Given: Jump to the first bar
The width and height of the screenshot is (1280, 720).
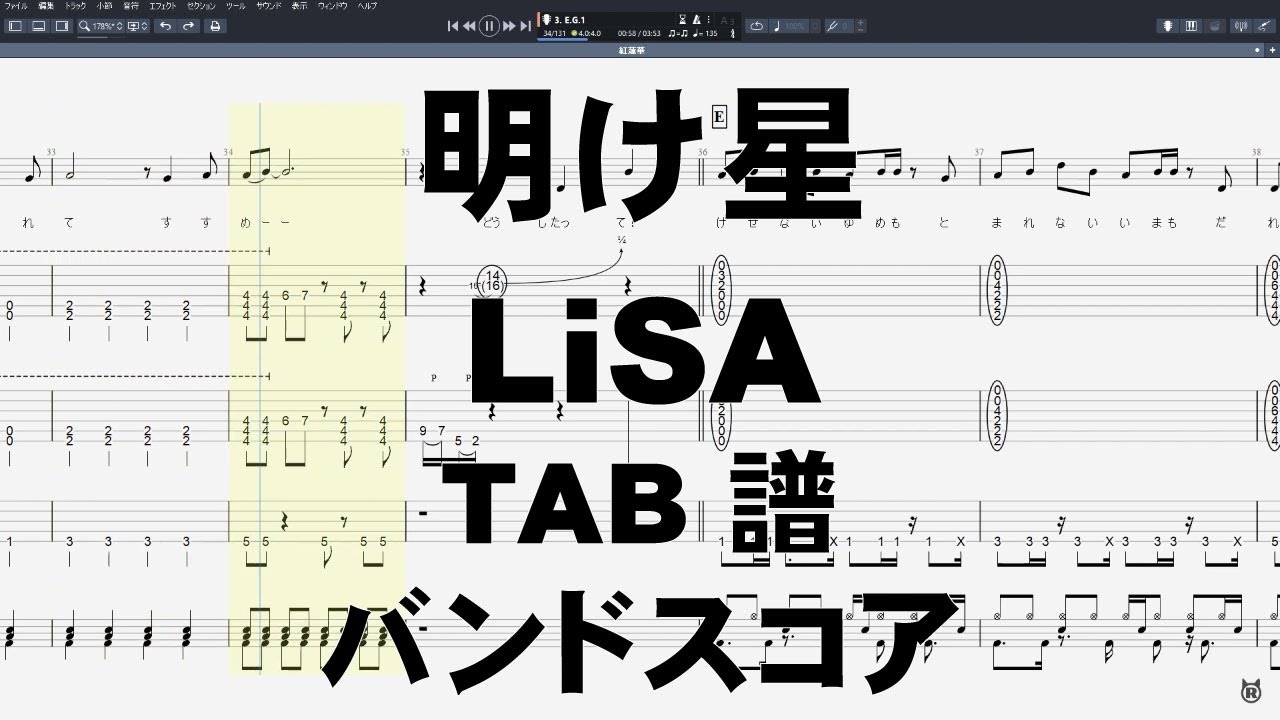Looking at the screenshot, I should click(452, 26).
